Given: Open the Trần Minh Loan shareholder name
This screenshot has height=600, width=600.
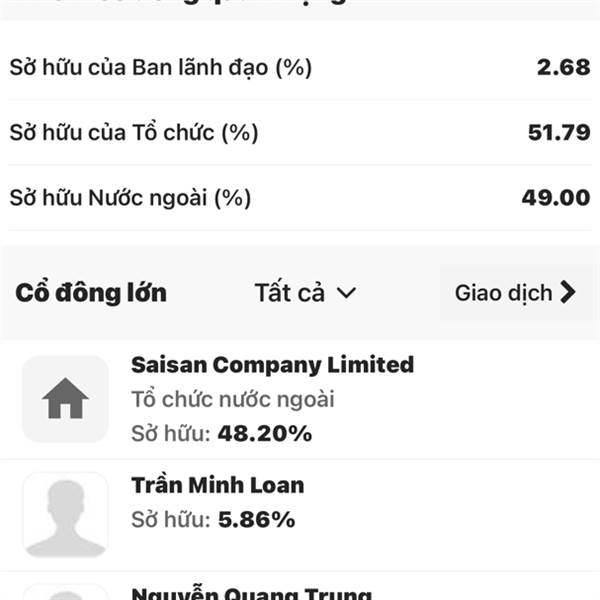Looking at the screenshot, I should tap(217, 485).
